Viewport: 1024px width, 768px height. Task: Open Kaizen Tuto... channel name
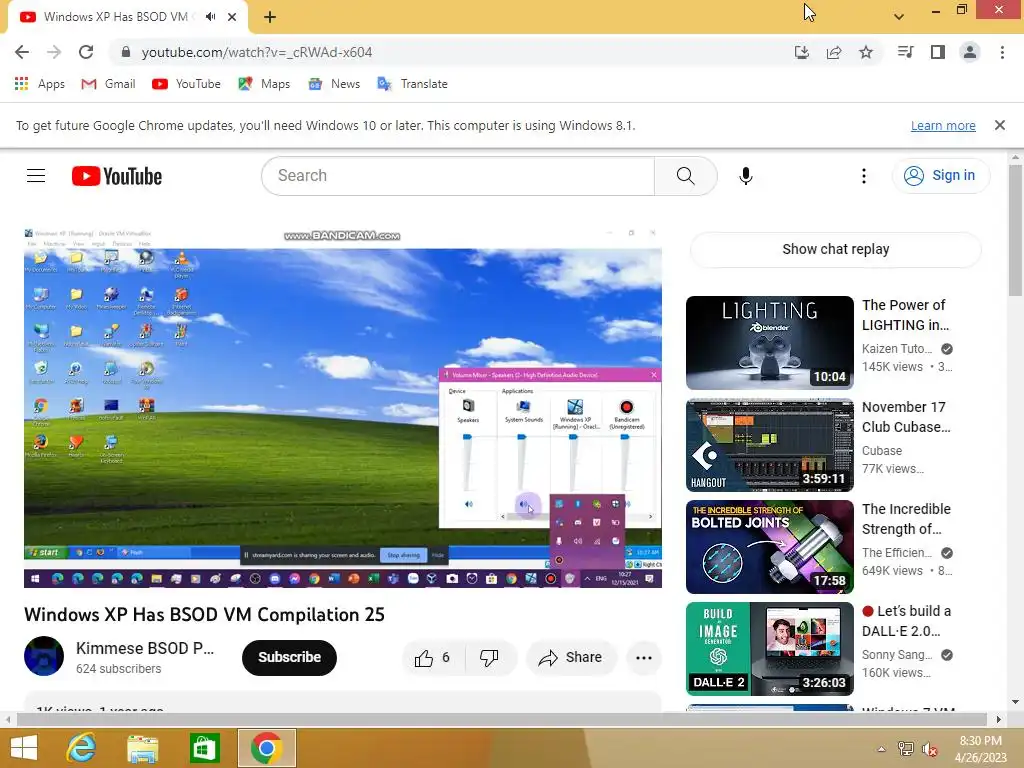[897, 349]
